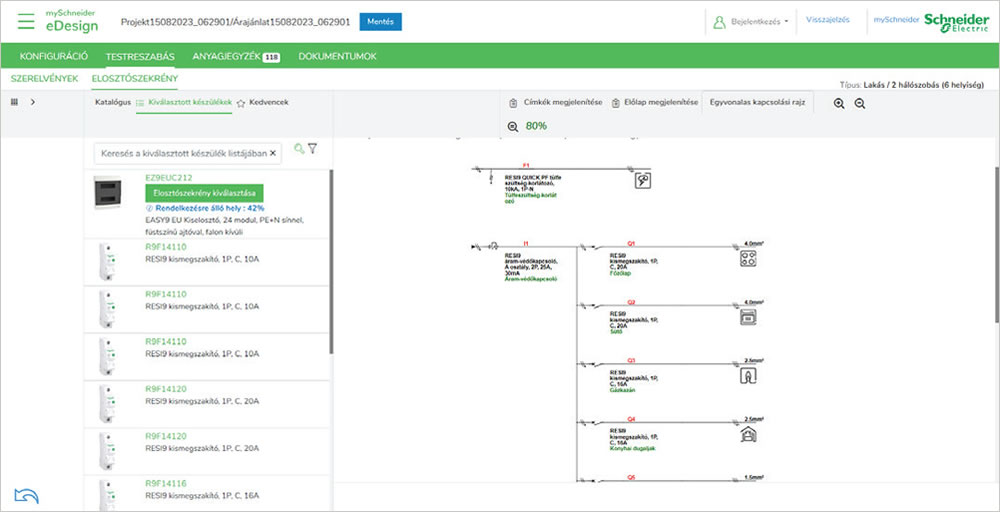Click 'RESI9 kismegszakító, 1P, C, 16A' description
This screenshot has height=512, width=1000.
[x=202, y=495]
